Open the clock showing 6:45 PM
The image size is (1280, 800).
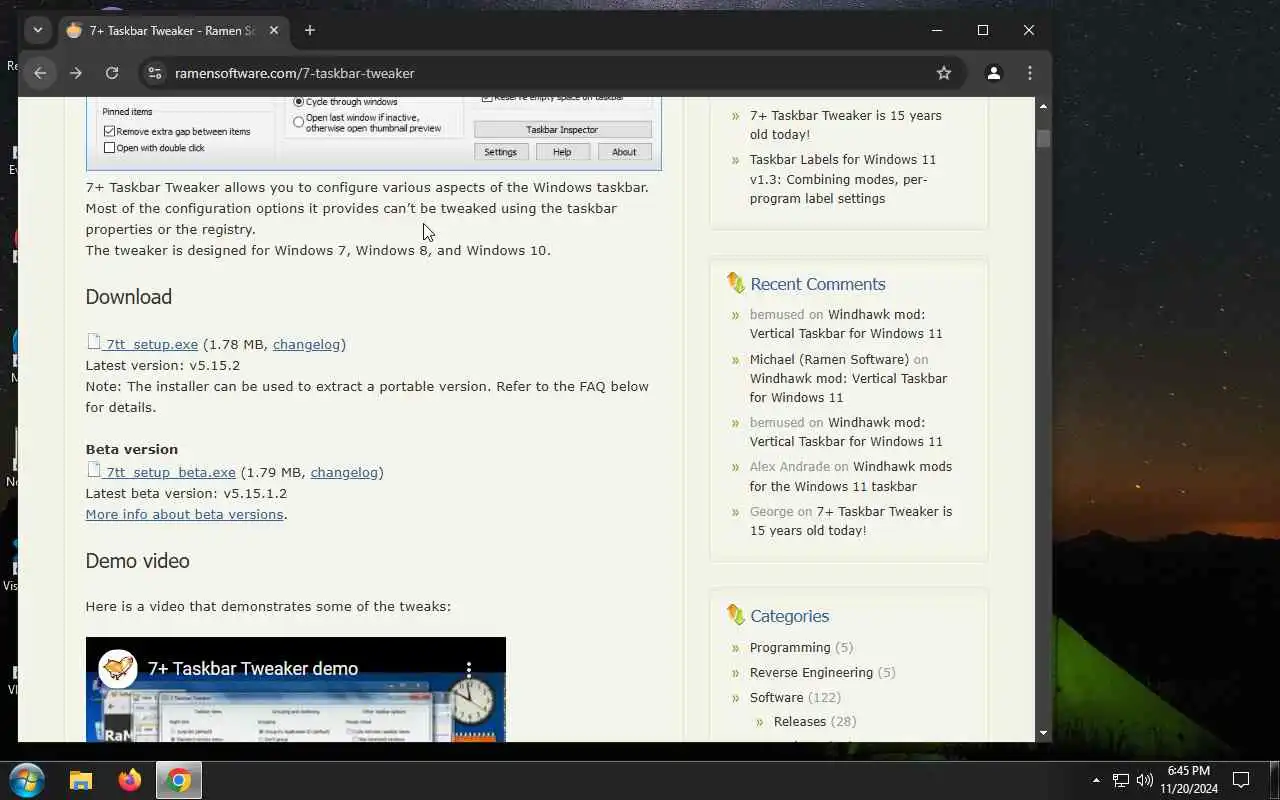pos(1189,780)
